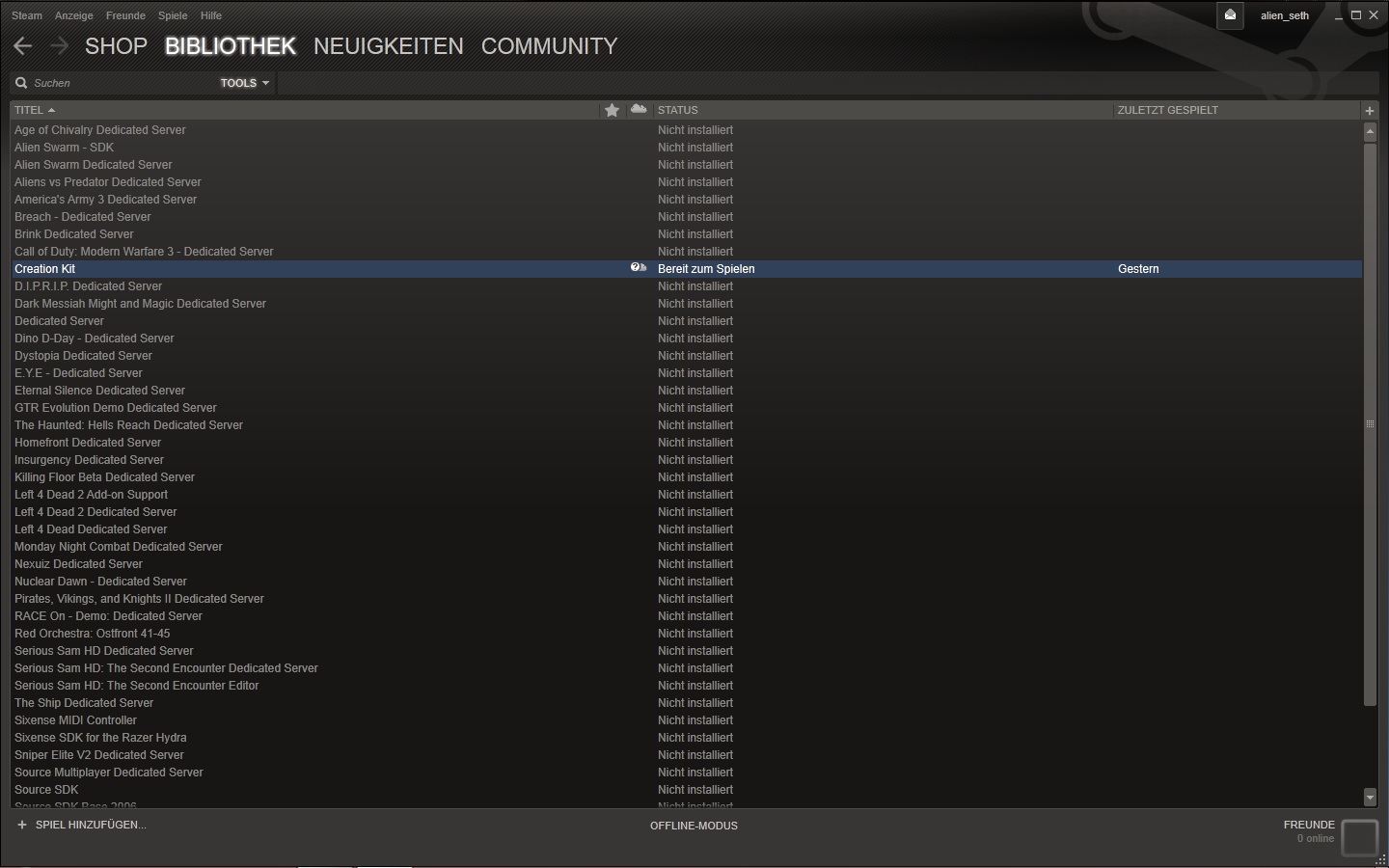
Task: Click in the Suchen search field
Action: [x=121, y=83]
